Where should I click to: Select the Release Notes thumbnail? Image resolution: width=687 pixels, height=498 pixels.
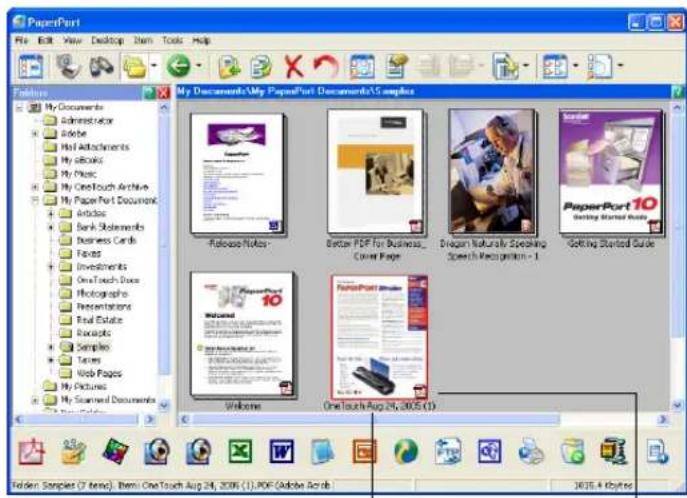coord(238,173)
